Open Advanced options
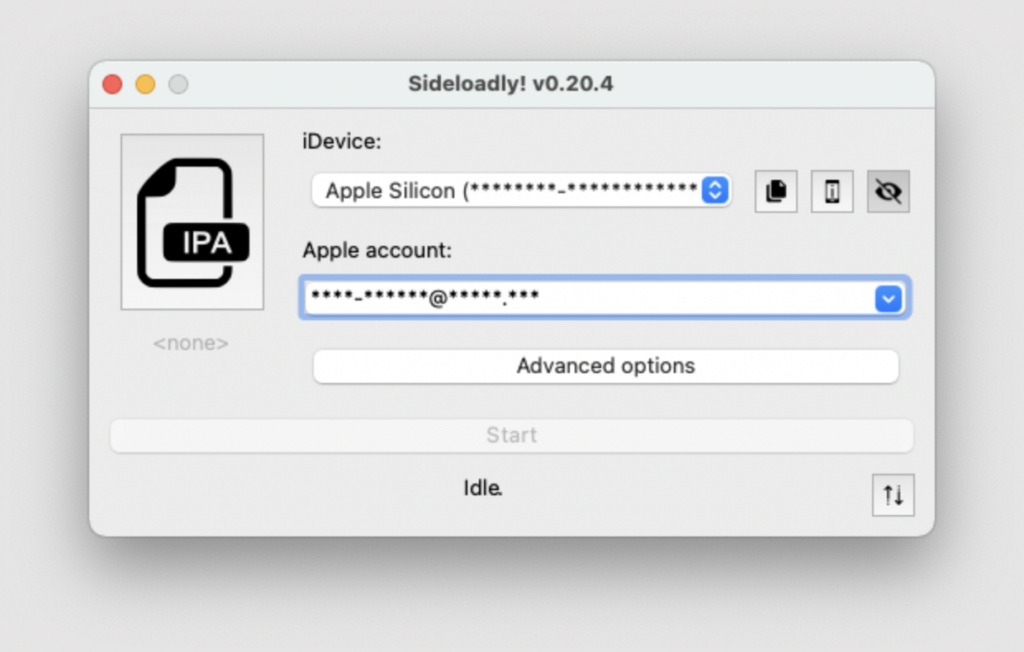This screenshot has width=1024, height=652. click(x=605, y=366)
